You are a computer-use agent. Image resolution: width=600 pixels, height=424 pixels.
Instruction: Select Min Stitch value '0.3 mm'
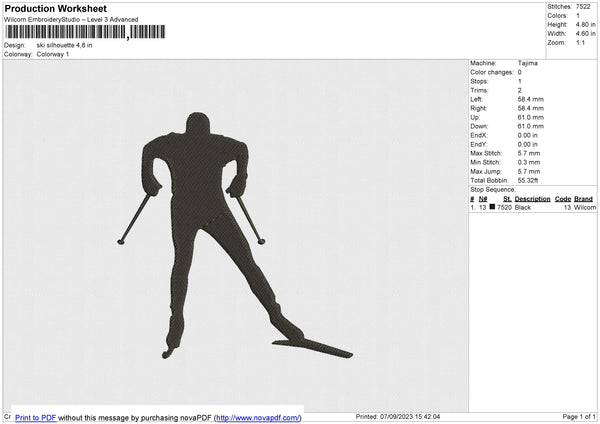tap(529, 162)
